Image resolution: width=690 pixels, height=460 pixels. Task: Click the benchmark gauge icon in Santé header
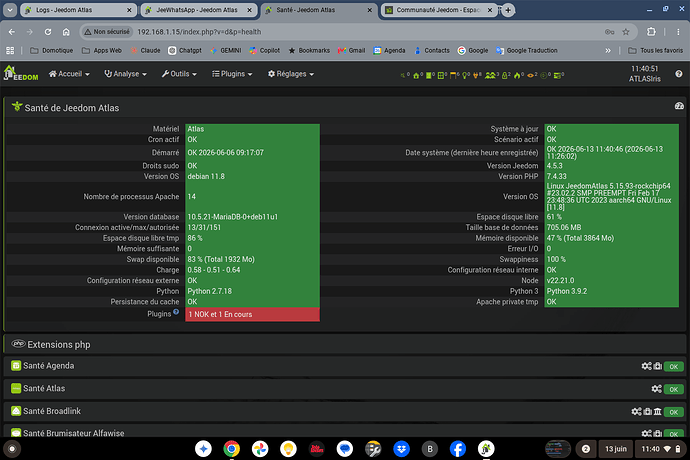click(679, 106)
